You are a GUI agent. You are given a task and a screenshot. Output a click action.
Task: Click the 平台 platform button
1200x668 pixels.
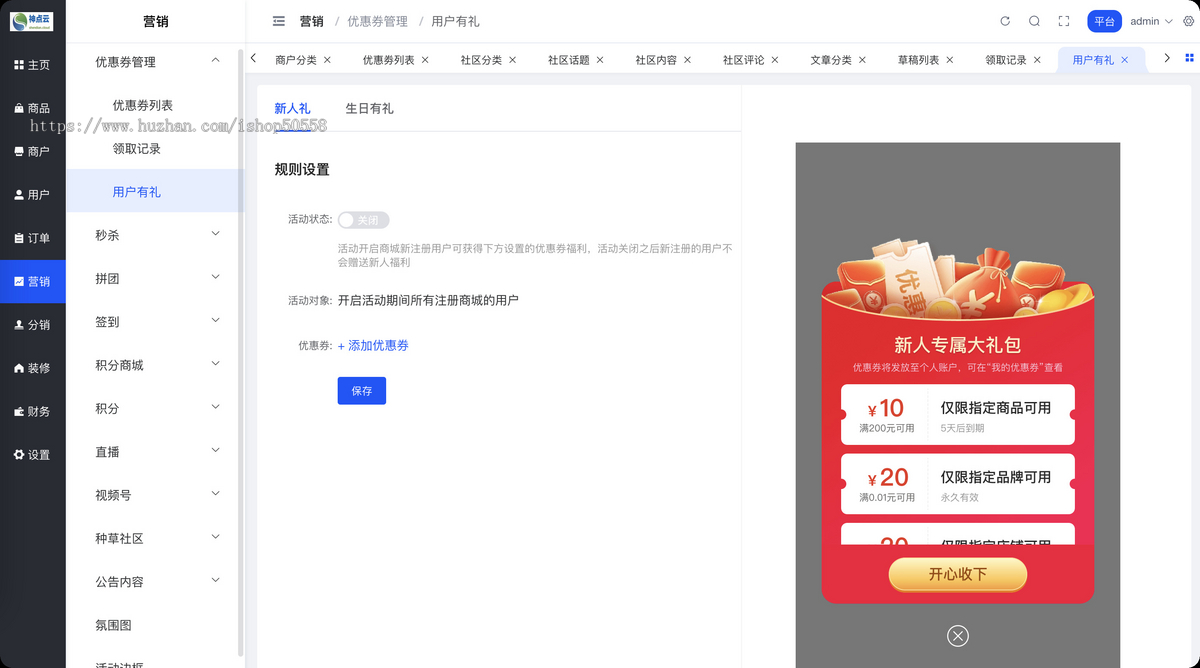coord(1104,21)
